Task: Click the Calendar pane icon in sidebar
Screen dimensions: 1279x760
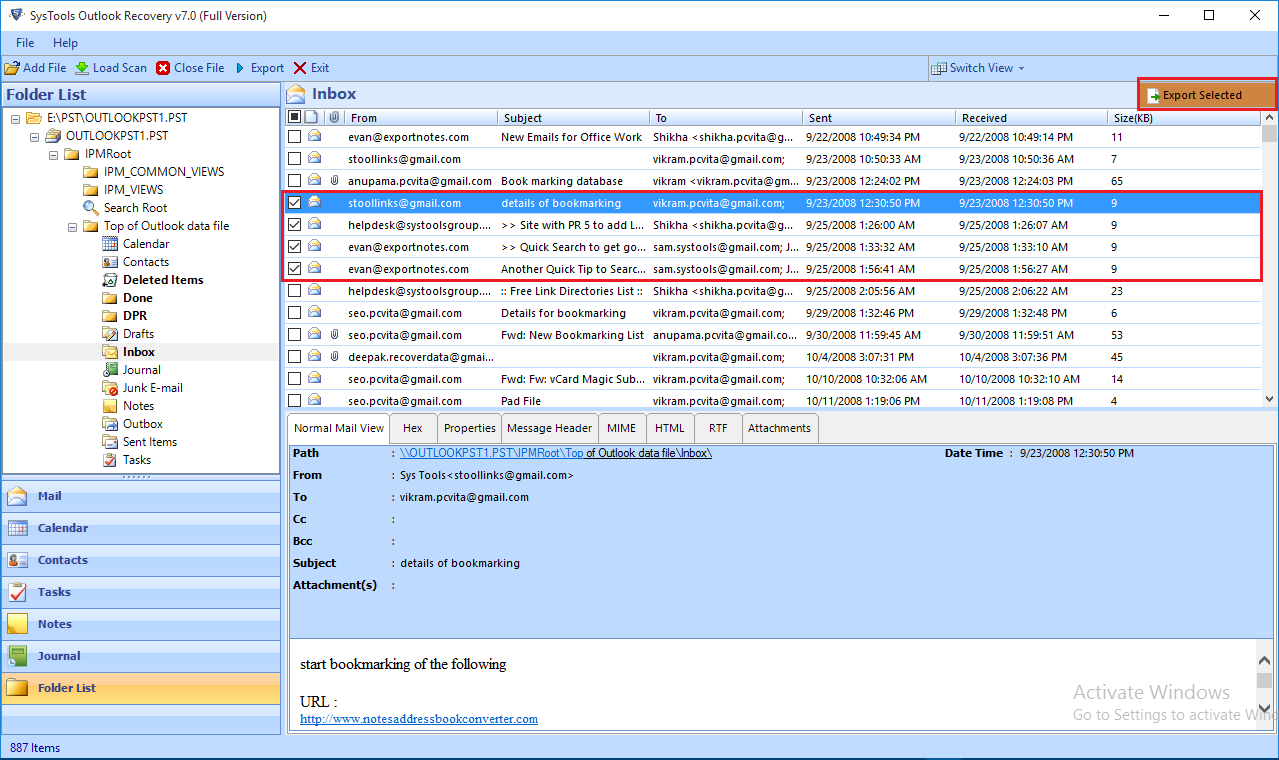Action: point(18,528)
